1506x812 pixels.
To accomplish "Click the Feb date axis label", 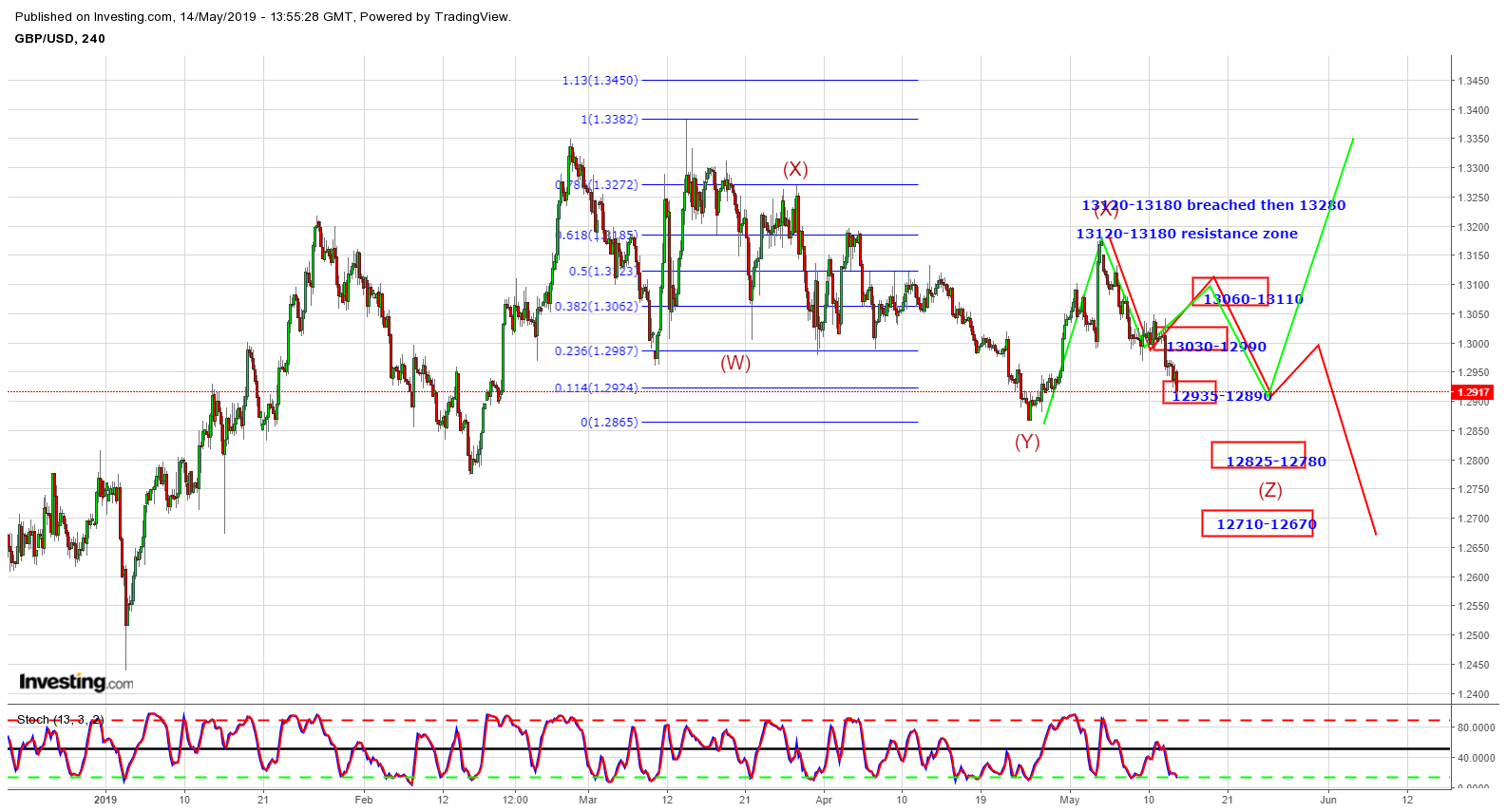I will pyautogui.click(x=363, y=800).
